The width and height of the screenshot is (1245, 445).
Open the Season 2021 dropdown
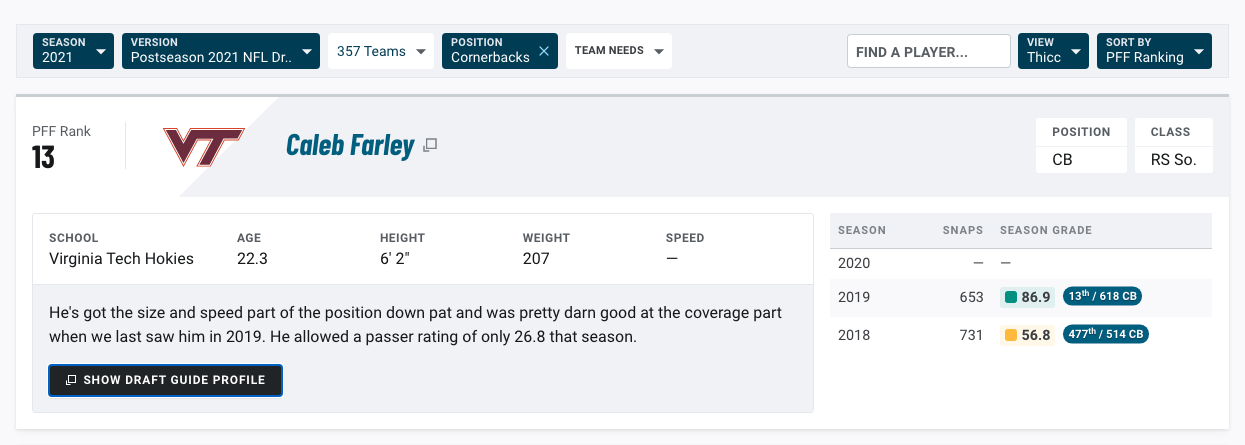[x=75, y=51]
